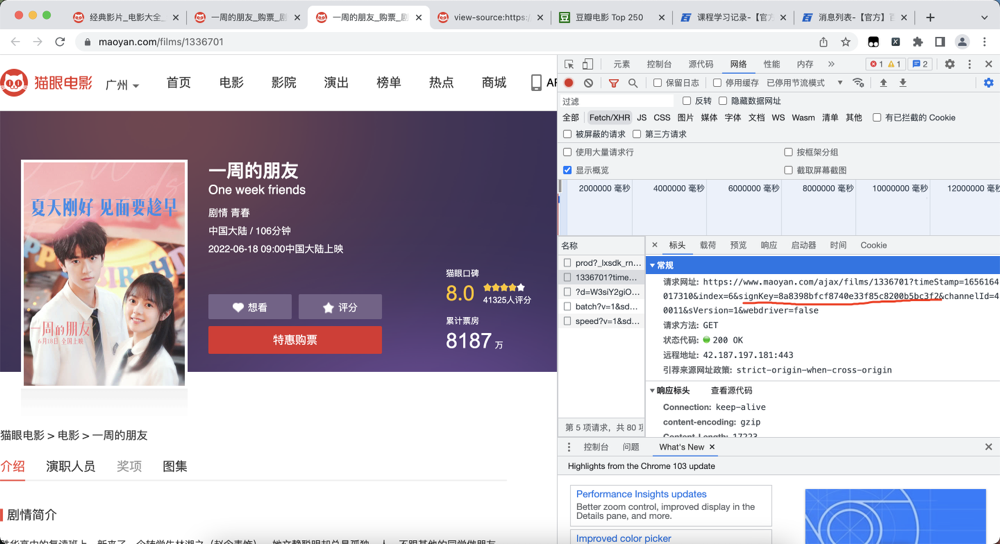
Task: Open the 广州 city dropdown
Action: point(122,85)
